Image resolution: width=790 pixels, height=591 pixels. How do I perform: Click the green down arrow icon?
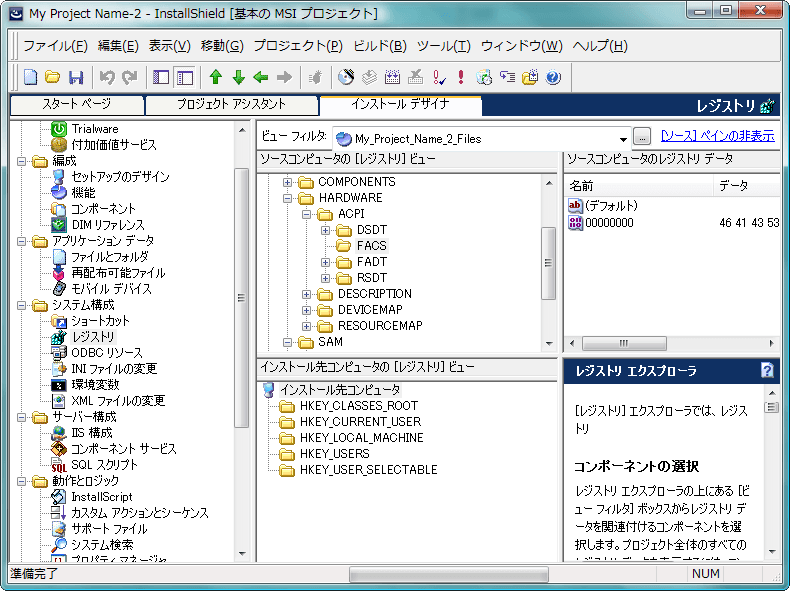(x=239, y=77)
